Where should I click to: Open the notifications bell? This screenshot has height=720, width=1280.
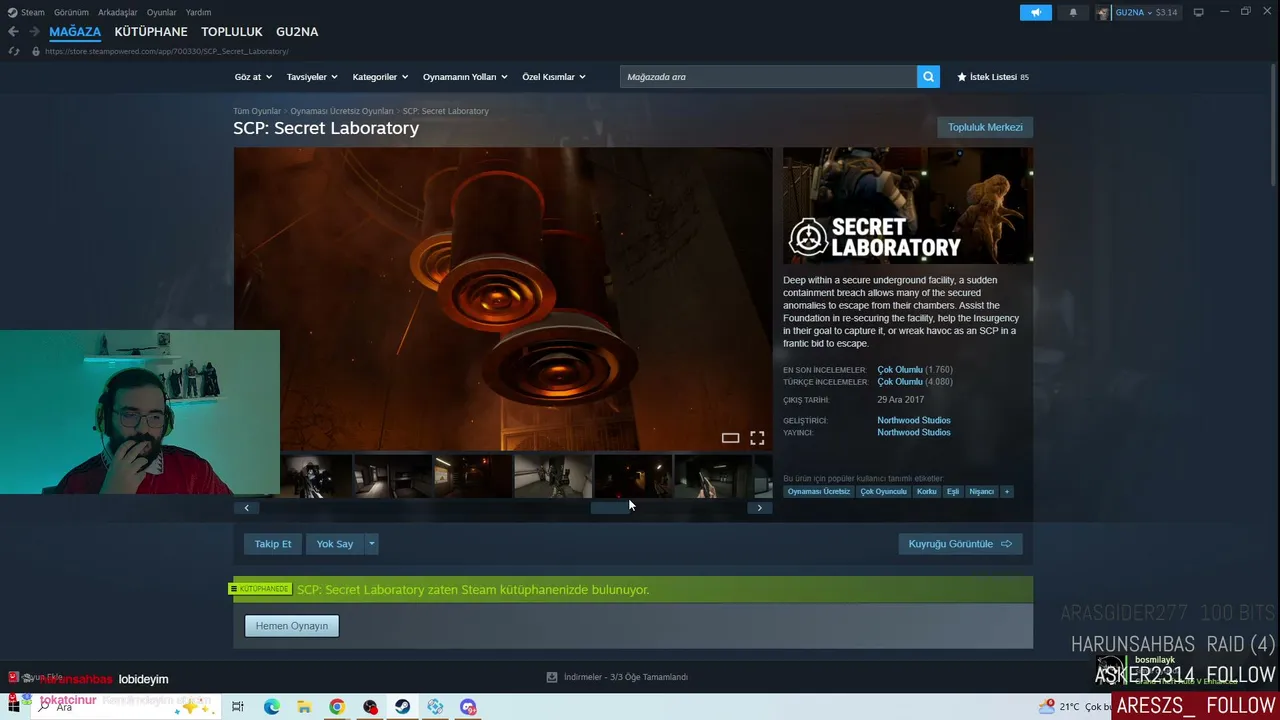(x=1073, y=12)
